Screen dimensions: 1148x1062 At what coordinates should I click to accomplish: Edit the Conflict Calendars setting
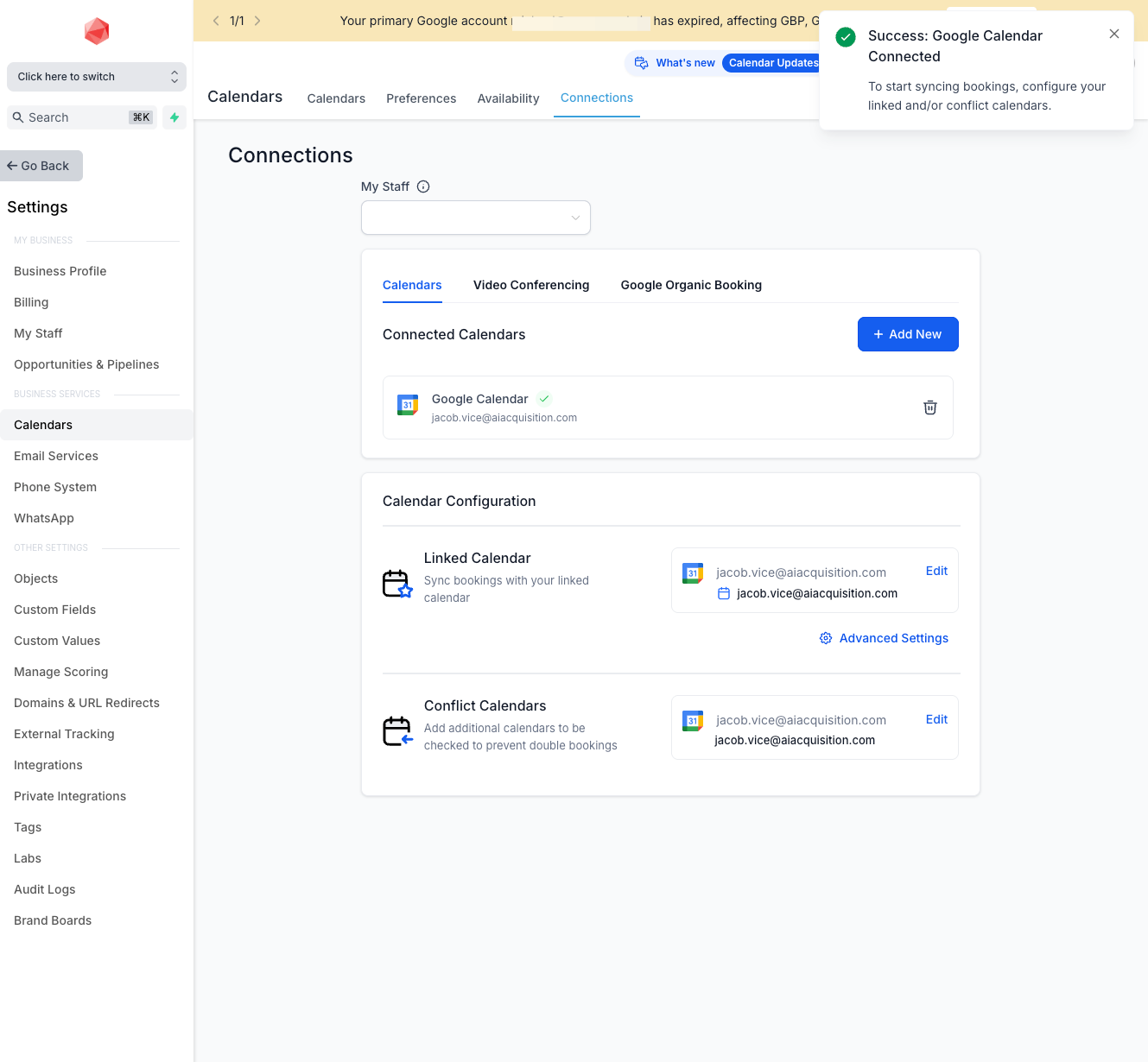[x=936, y=719]
